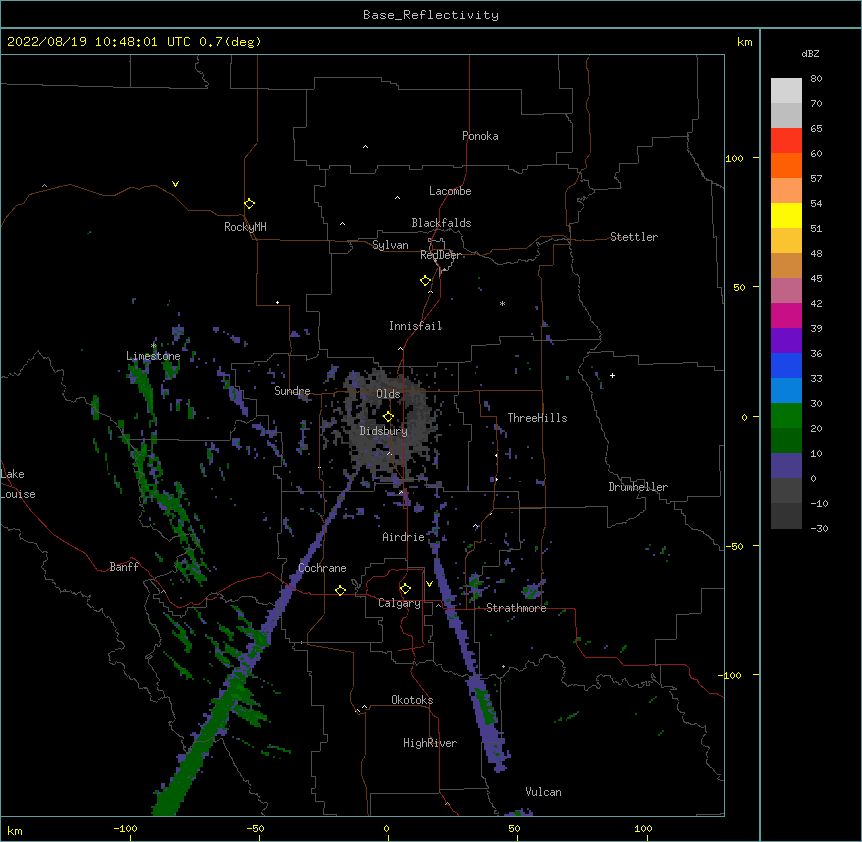Click the km unit label at top right
Screen dimensions: 862x842
click(x=745, y=42)
